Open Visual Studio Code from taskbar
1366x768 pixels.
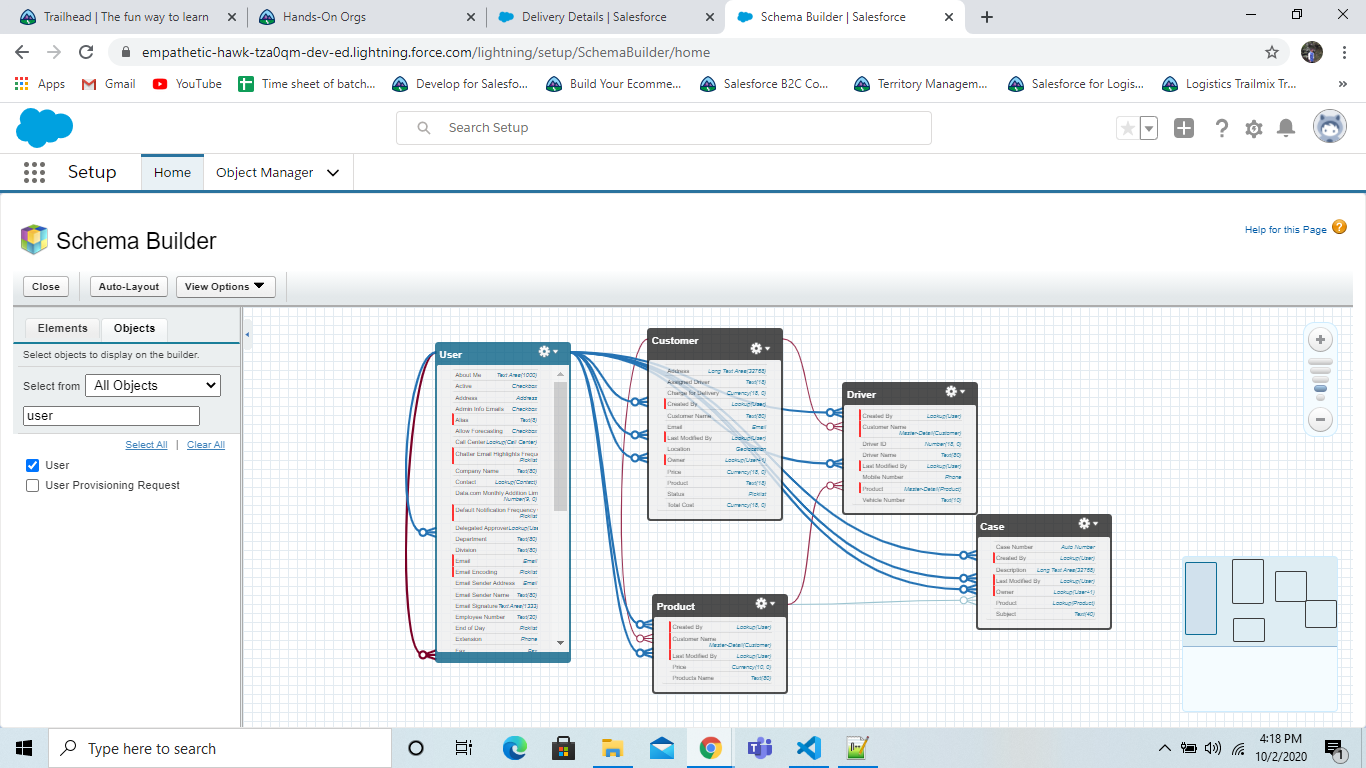tap(809, 748)
